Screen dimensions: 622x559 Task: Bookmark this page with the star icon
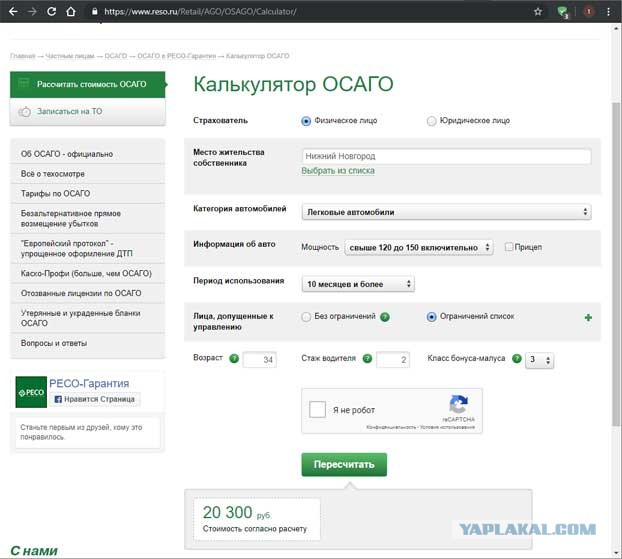(538, 12)
